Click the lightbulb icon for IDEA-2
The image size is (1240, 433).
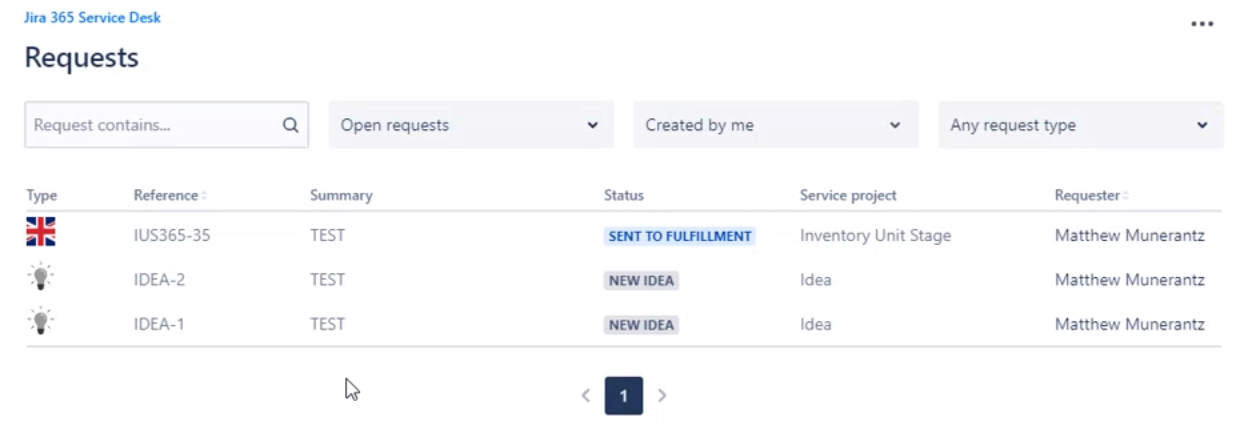[x=41, y=278]
